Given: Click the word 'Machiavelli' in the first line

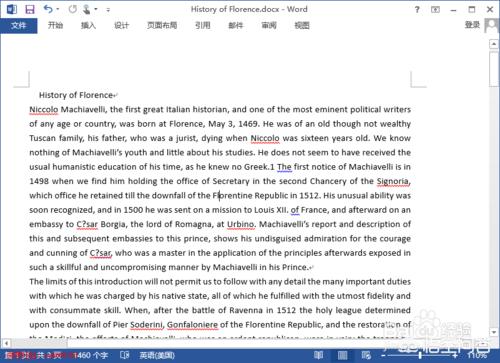Looking at the screenshot, I should (83, 109).
